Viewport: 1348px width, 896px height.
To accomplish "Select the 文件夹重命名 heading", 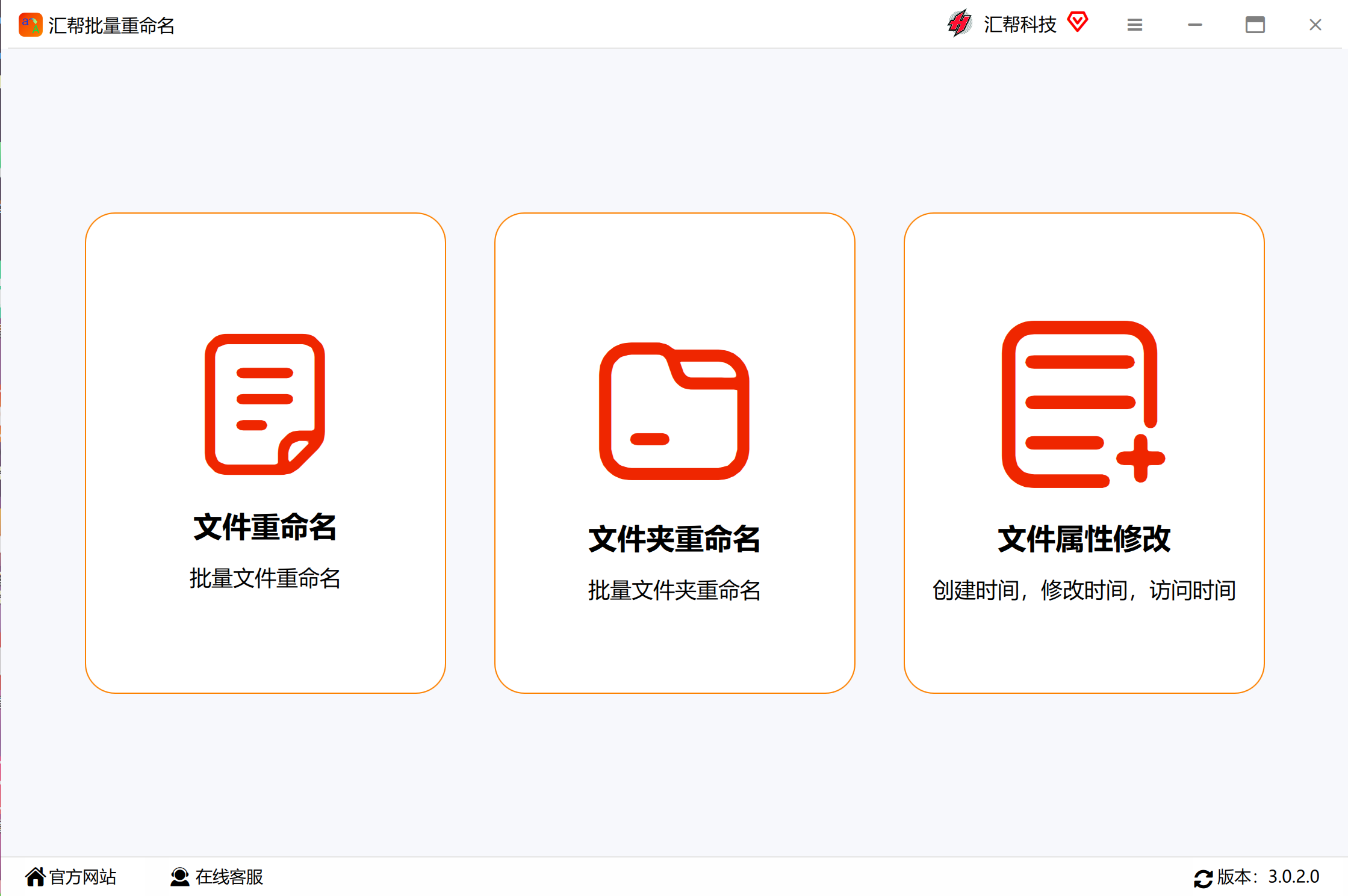I will click(674, 539).
